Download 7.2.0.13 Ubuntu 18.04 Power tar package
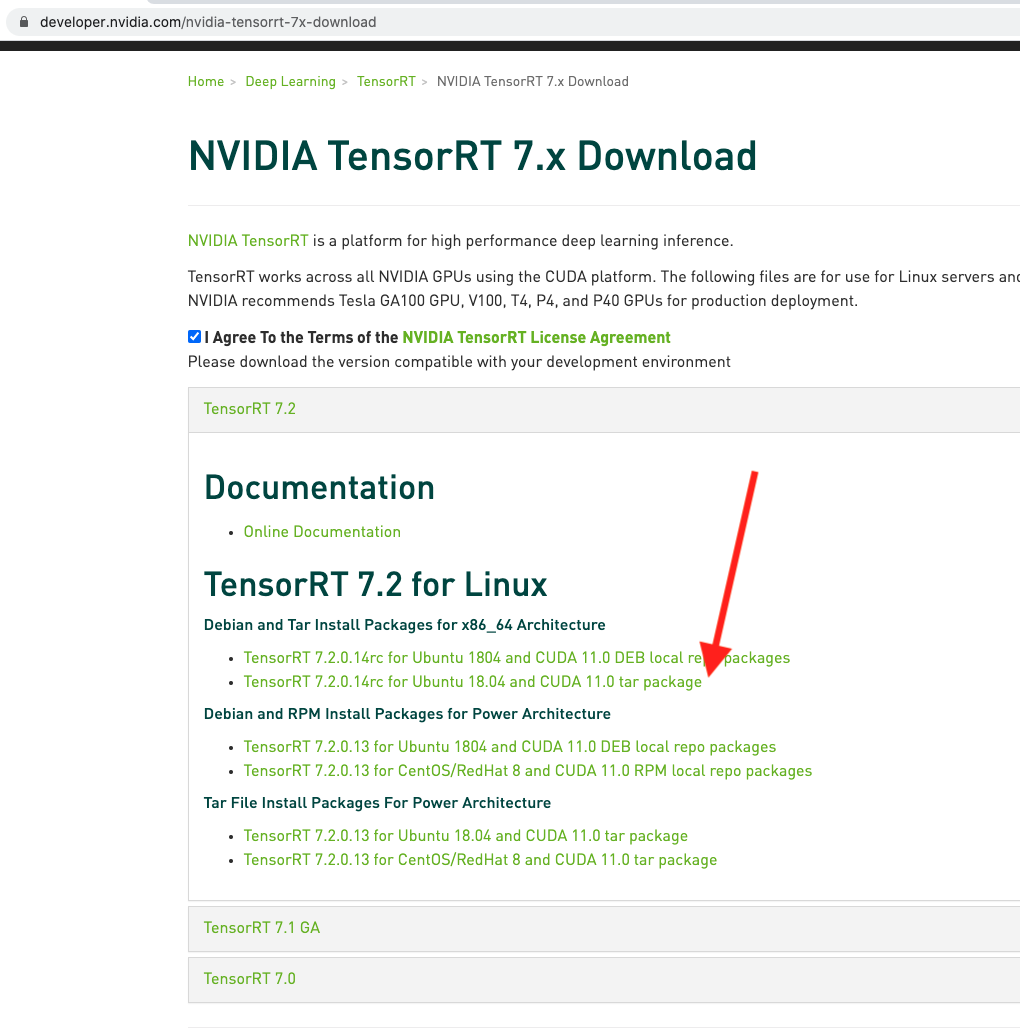The width and height of the screenshot is (1020, 1030). (x=466, y=836)
